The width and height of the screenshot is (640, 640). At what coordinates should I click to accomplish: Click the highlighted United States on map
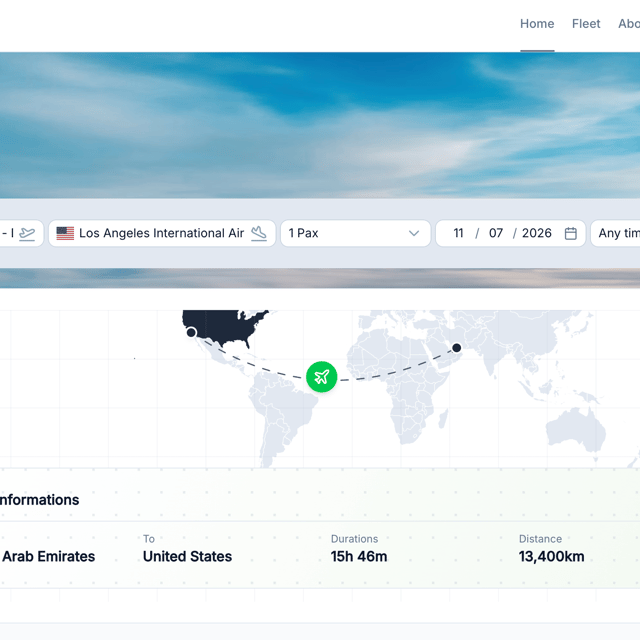pos(224,327)
